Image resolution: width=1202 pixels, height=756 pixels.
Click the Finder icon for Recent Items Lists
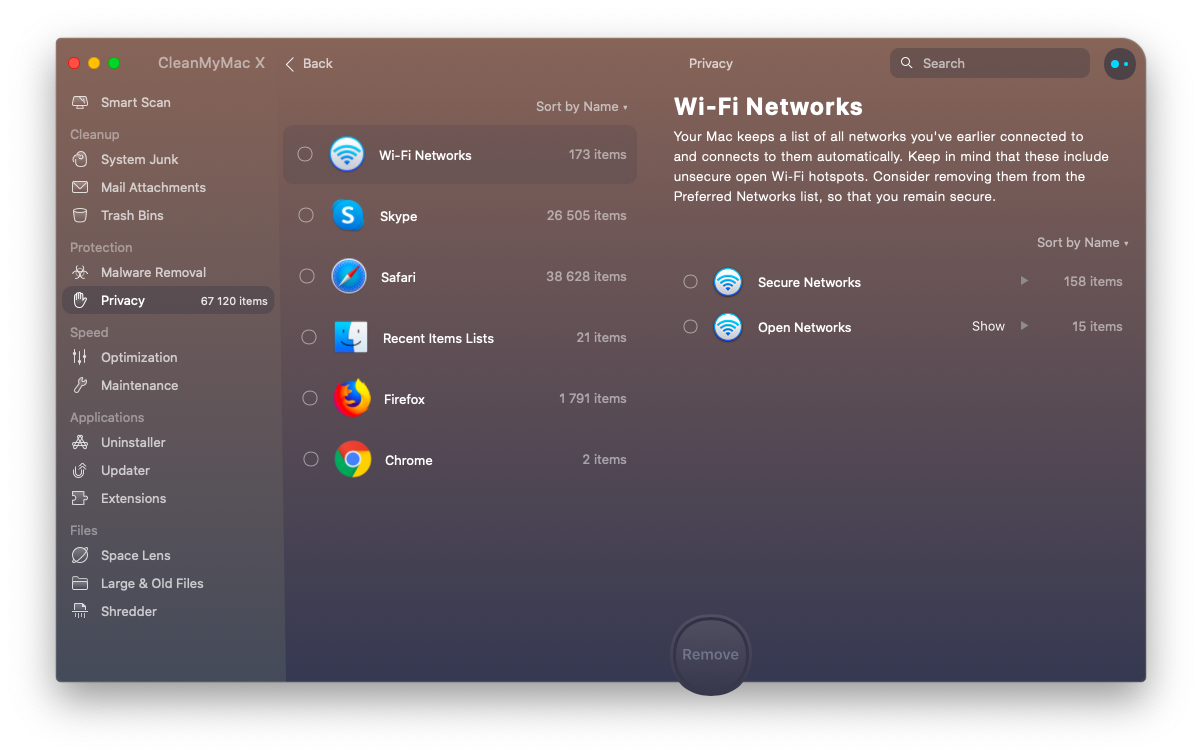pyautogui.click(x=351, y=338)
